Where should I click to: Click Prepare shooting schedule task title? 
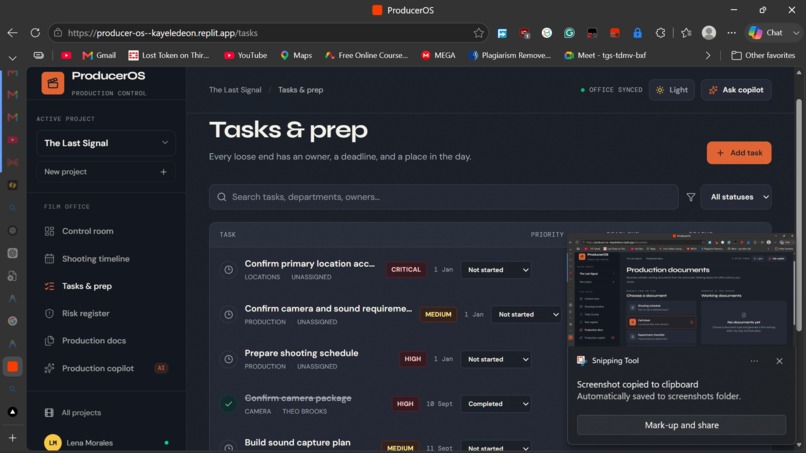pyautogui.click(x=301, y=353)
